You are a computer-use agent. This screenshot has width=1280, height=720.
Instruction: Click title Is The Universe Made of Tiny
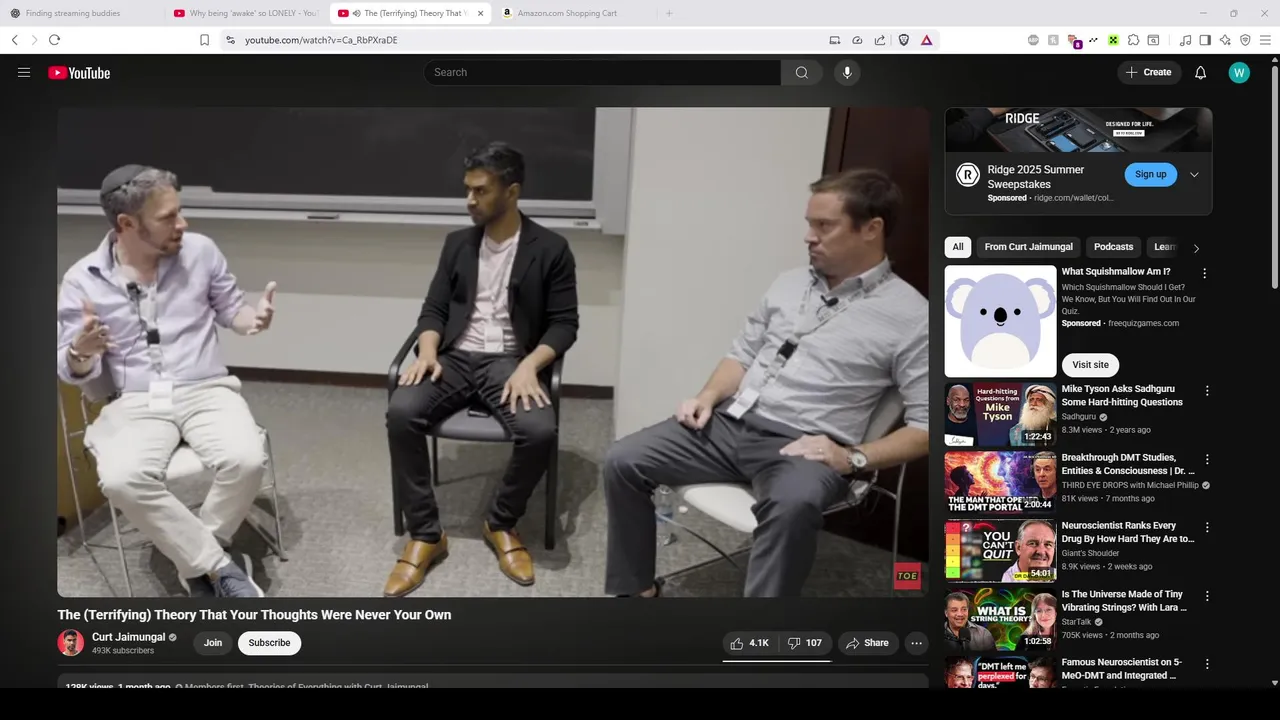point(1124,601)
